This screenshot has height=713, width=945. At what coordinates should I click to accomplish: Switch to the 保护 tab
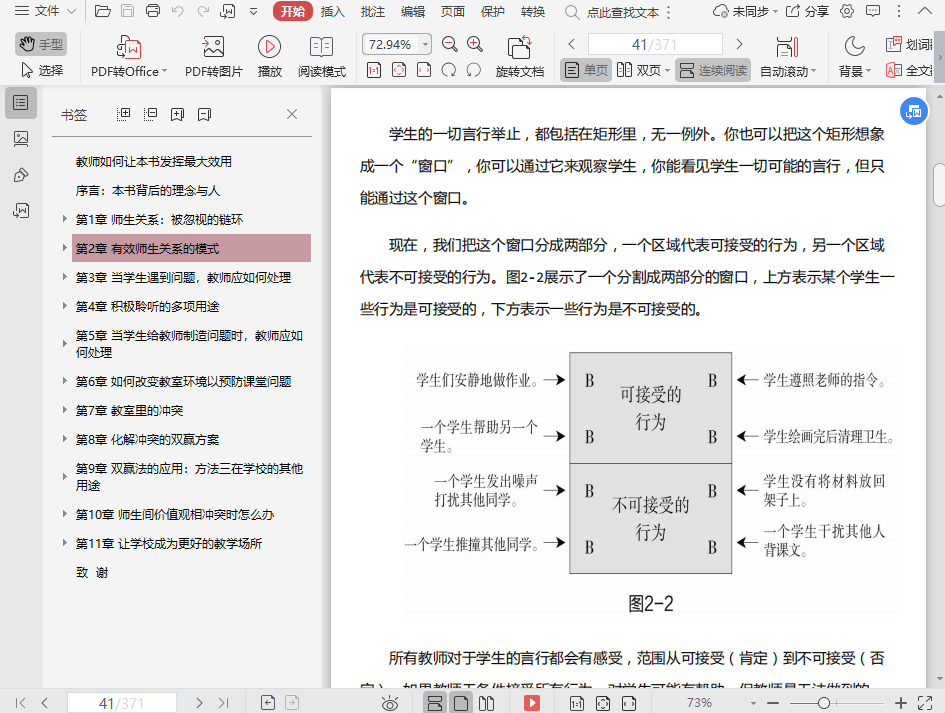(x=492, y=11)
